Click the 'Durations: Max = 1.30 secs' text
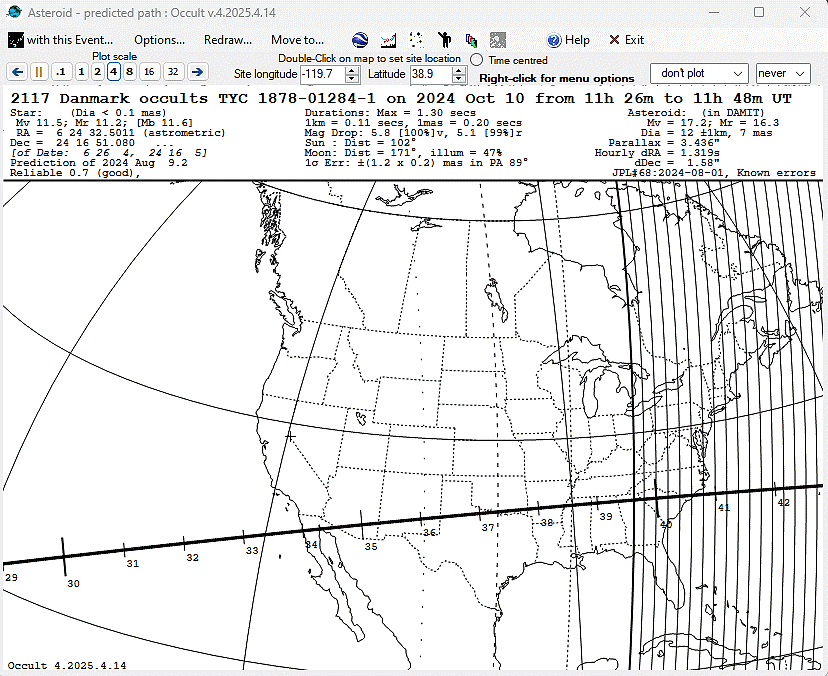Viewport: 828px width, 676px height. tap(390, 112)
